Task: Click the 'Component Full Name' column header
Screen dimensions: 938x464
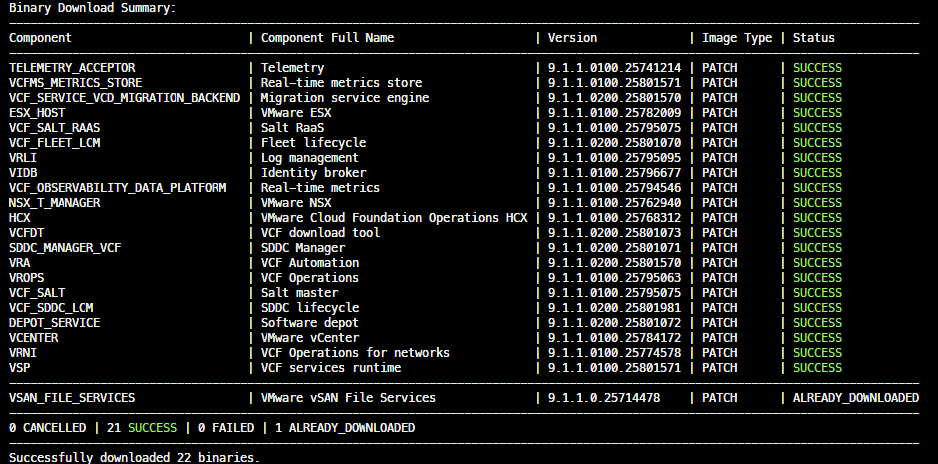Action: (327, 38)
